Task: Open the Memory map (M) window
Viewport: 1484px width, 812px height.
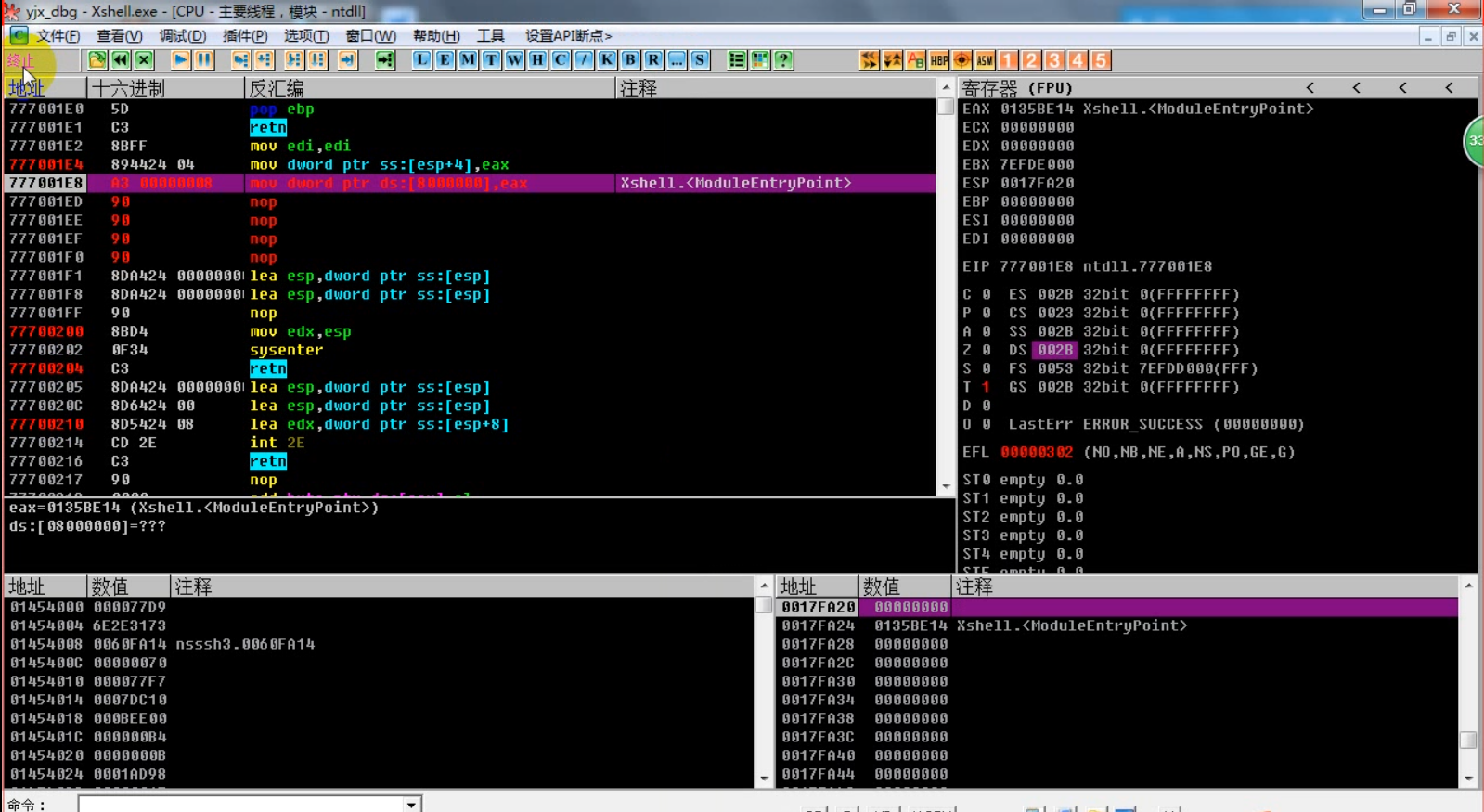Action: (x=469, y=60)
